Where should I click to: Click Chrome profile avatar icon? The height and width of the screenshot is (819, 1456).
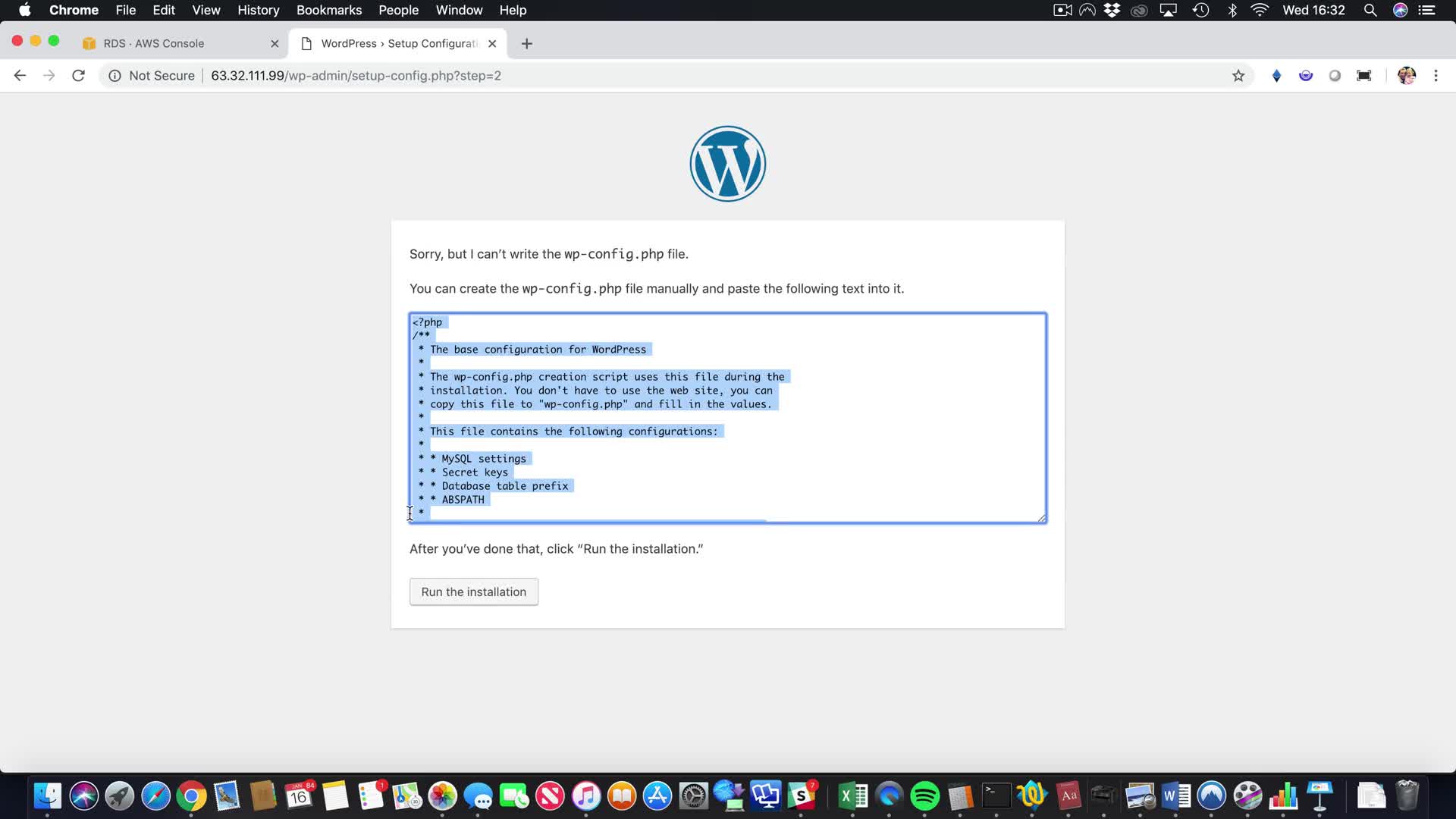[1406, 76]
